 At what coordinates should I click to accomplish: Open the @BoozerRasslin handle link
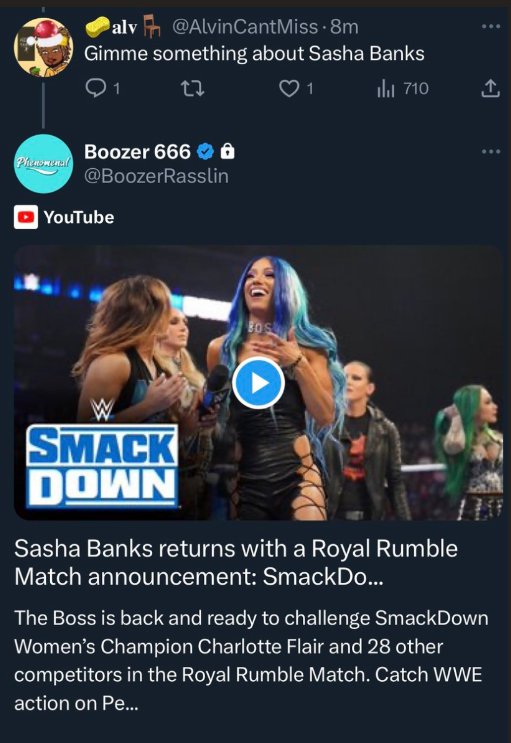pyautogui.click(x=156, y=176)
